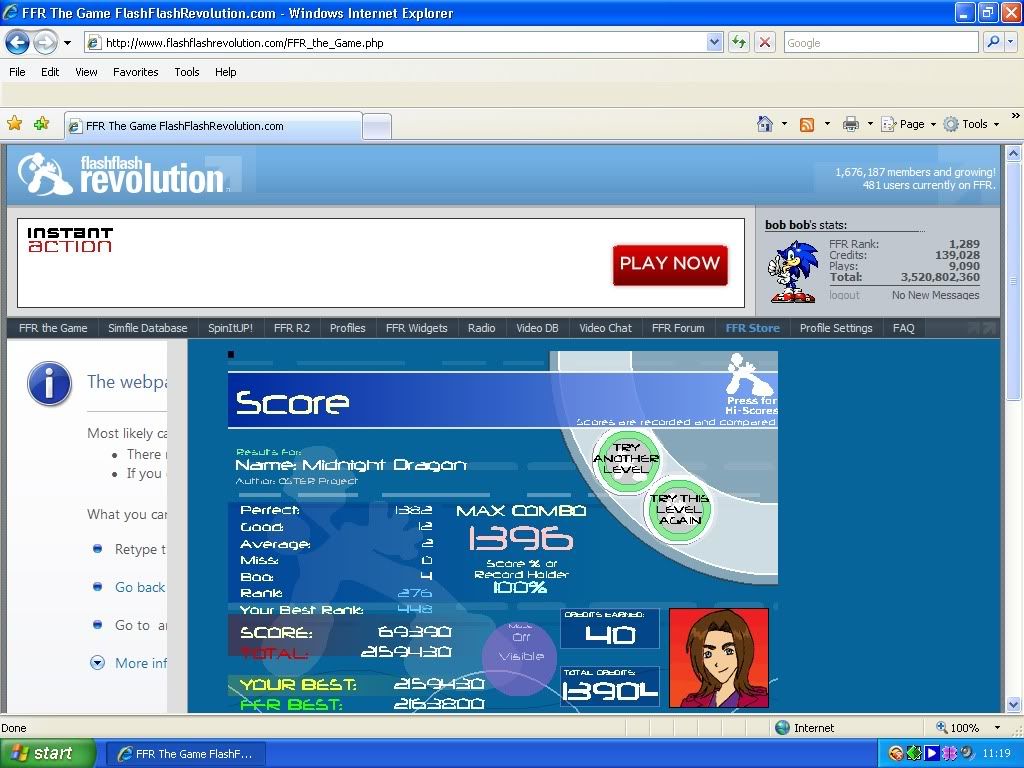Expand the More information chevron

pos(97,662)
